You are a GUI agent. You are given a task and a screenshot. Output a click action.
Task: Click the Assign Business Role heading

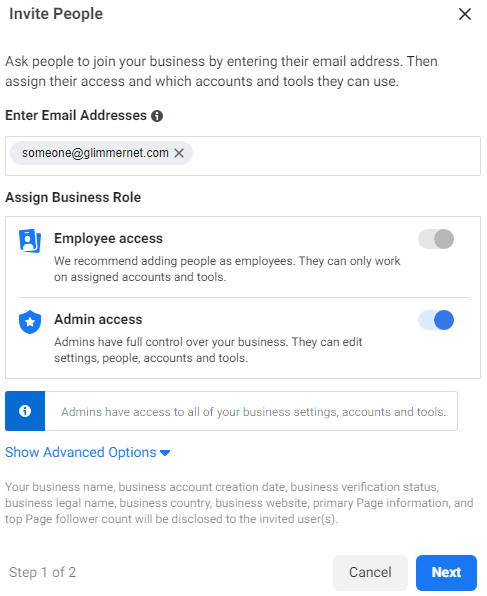click(x=73, y=197)
